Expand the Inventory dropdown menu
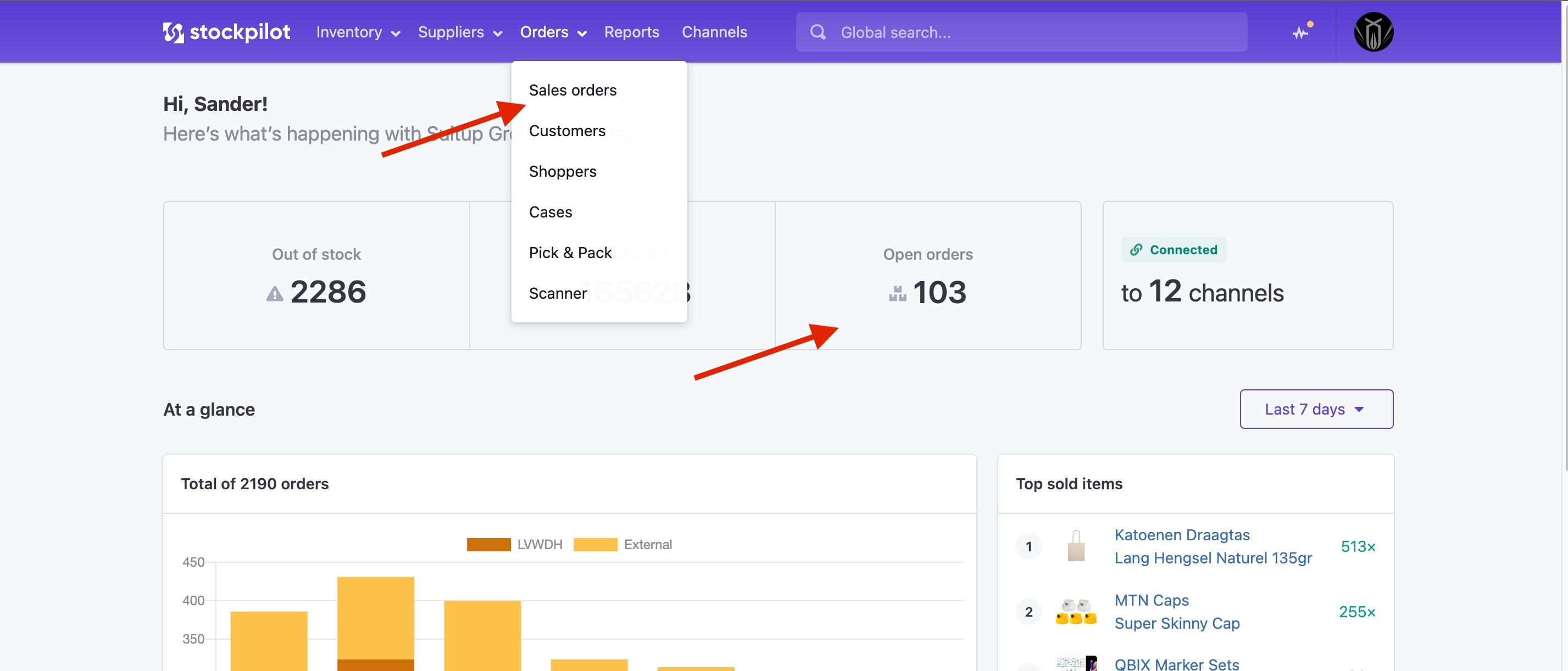 (x=358, y=32)
